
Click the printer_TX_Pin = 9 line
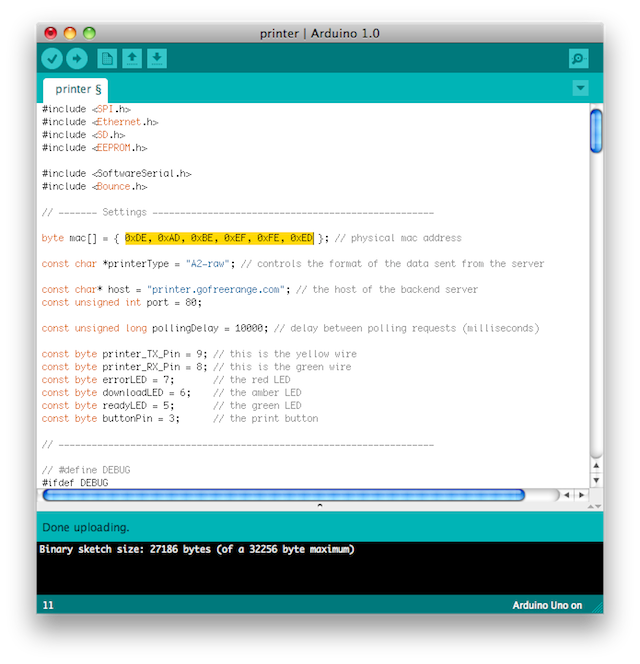(x=199, y=354)
